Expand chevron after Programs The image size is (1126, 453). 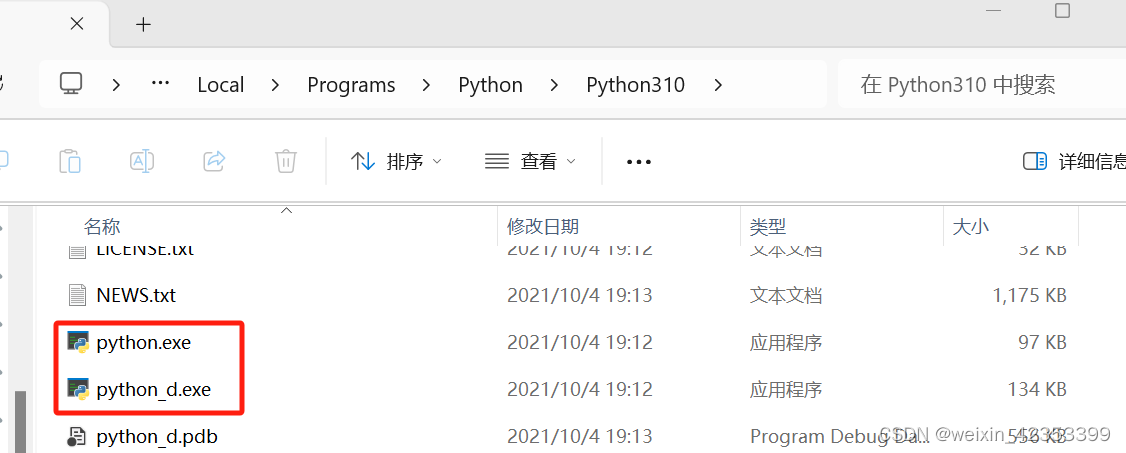427,85
